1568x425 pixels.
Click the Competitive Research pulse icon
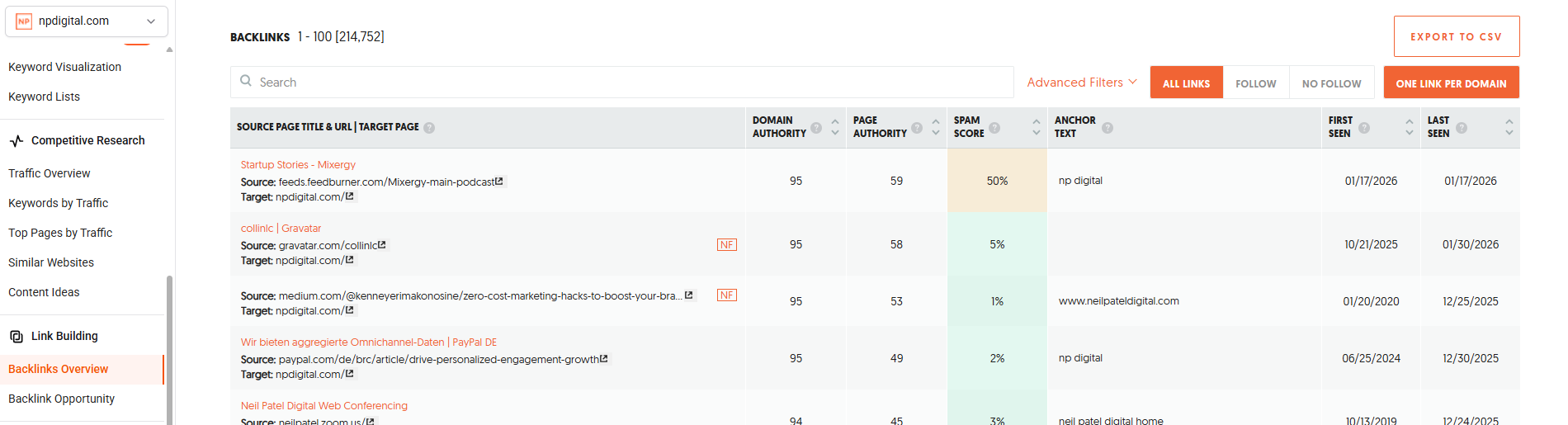point(17,141)
